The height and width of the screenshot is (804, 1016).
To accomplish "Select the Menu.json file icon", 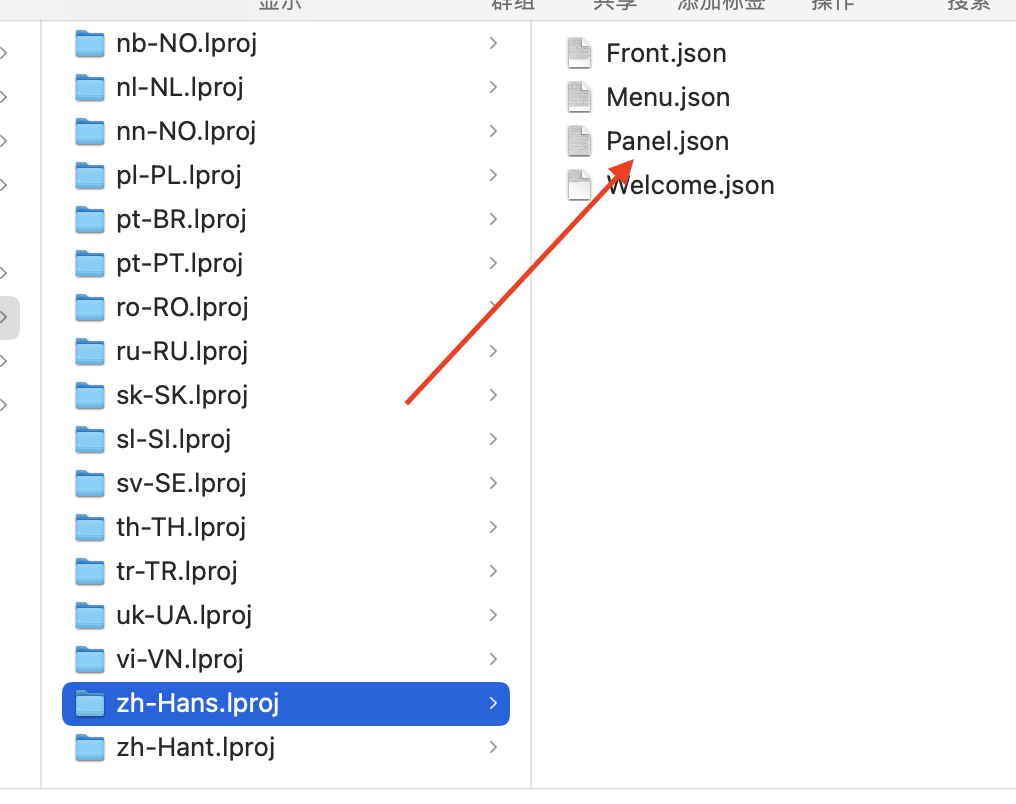I will tap(579, 97).
